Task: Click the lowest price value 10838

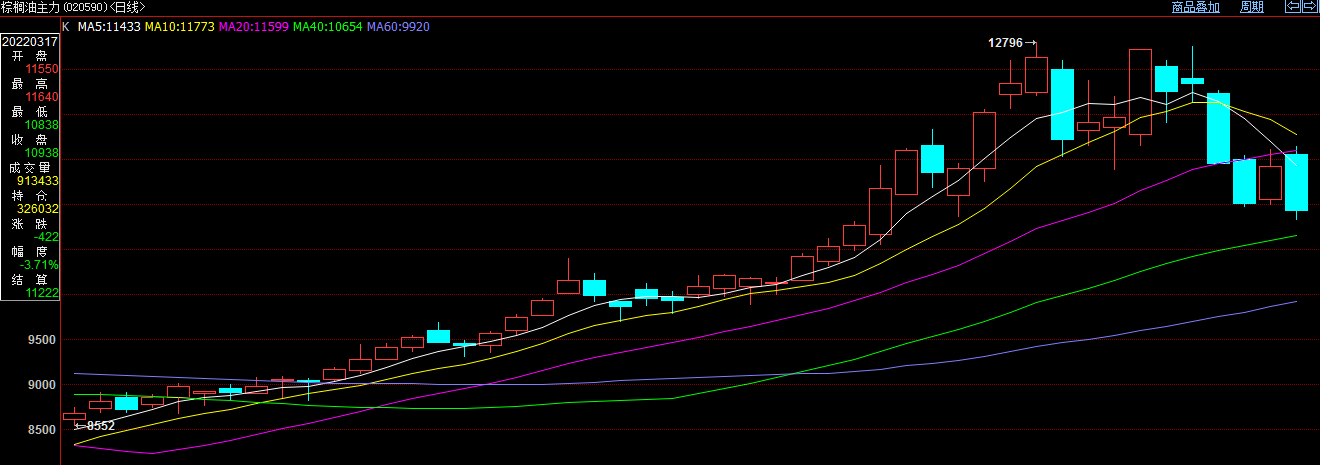Action: [43, 125]
